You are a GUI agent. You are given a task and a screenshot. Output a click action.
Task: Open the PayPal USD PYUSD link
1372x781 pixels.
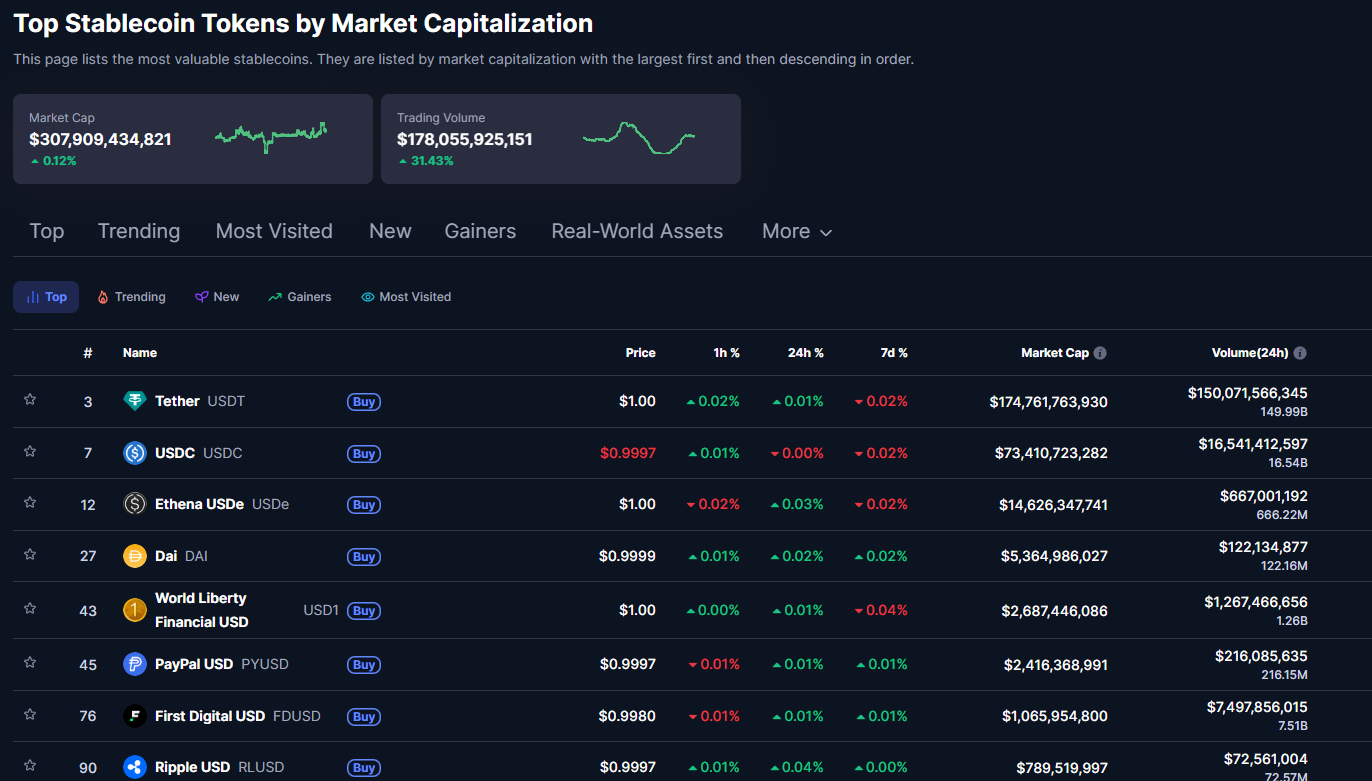tap(222, 664)
